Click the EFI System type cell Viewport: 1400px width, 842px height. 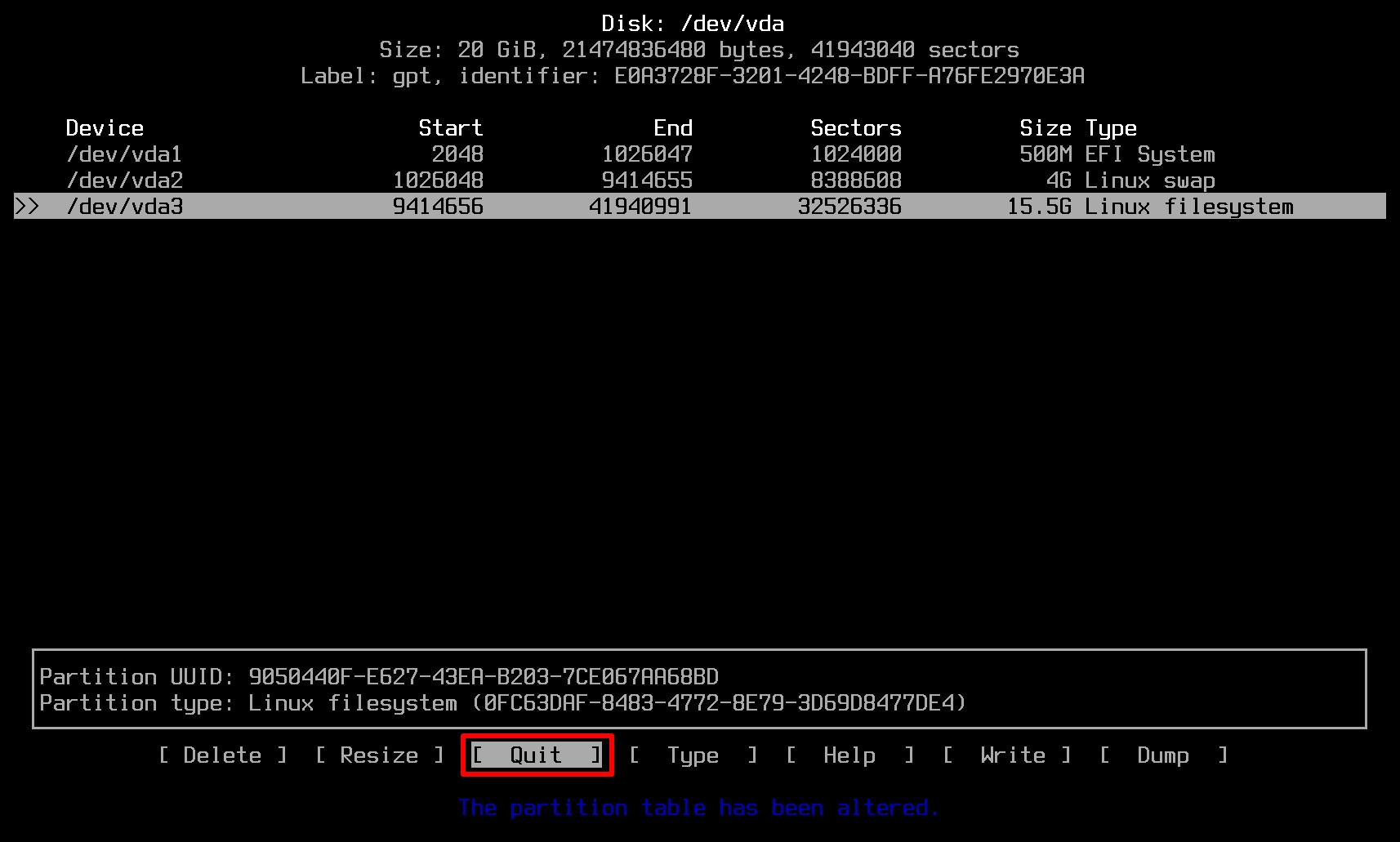(x=1150, y=154)
